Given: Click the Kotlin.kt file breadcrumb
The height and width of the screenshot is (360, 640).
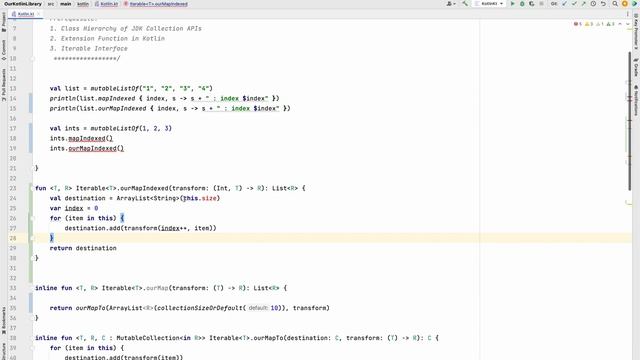Looking at the screenshot, I should pos(107,4).
